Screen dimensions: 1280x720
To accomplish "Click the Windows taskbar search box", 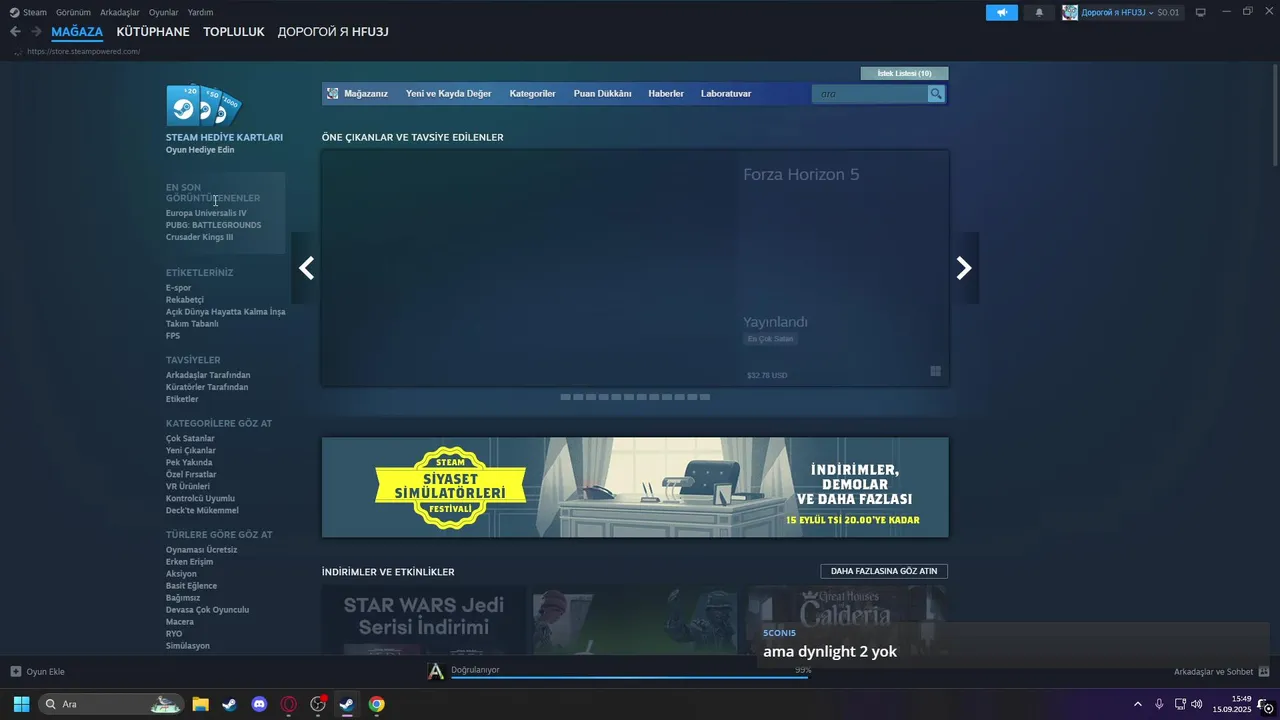I will point(110,704).
